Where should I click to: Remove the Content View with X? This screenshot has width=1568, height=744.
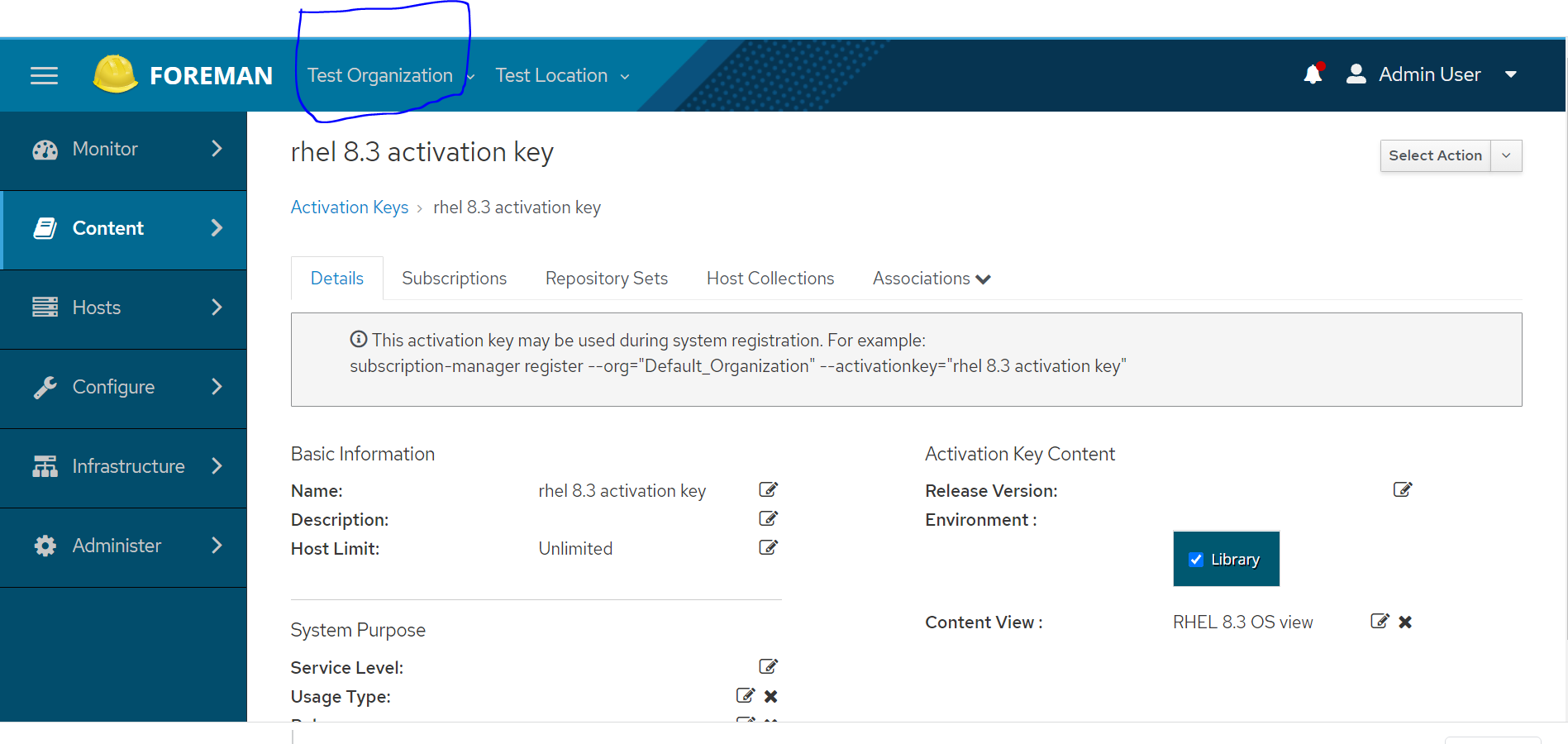(x=1405, y=622)
